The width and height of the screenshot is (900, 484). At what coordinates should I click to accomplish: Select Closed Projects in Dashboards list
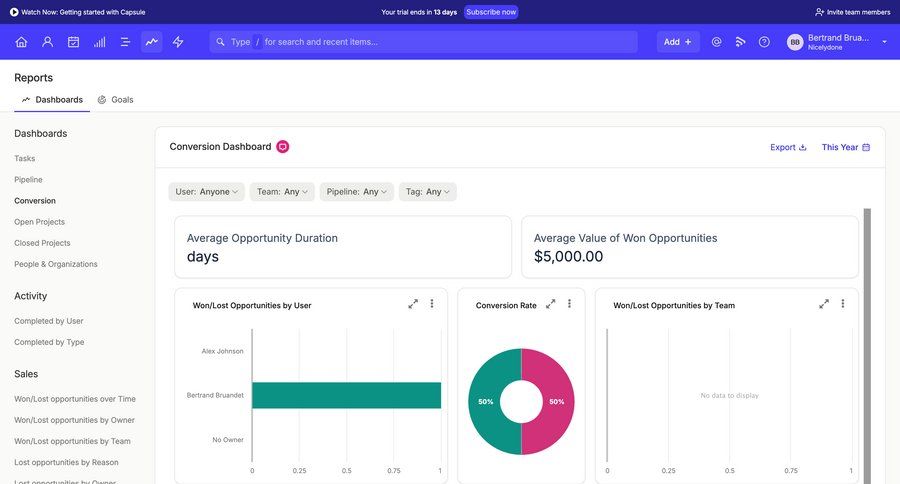click(42, 243)
